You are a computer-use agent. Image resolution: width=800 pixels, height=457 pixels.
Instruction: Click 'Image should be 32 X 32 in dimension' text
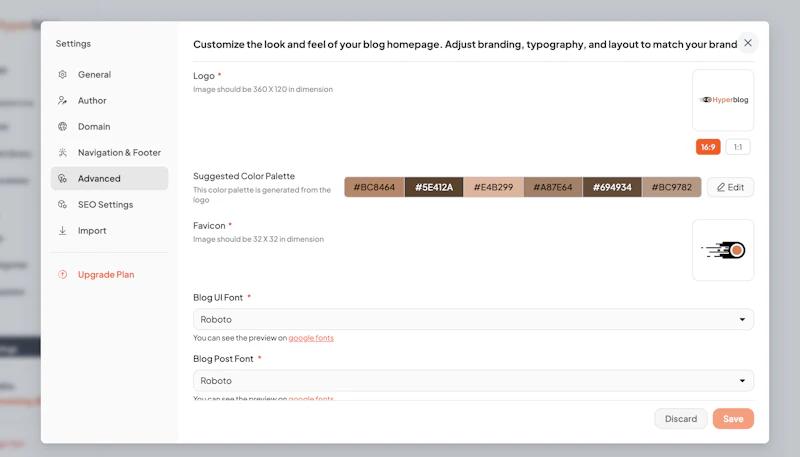click(258, 239)
